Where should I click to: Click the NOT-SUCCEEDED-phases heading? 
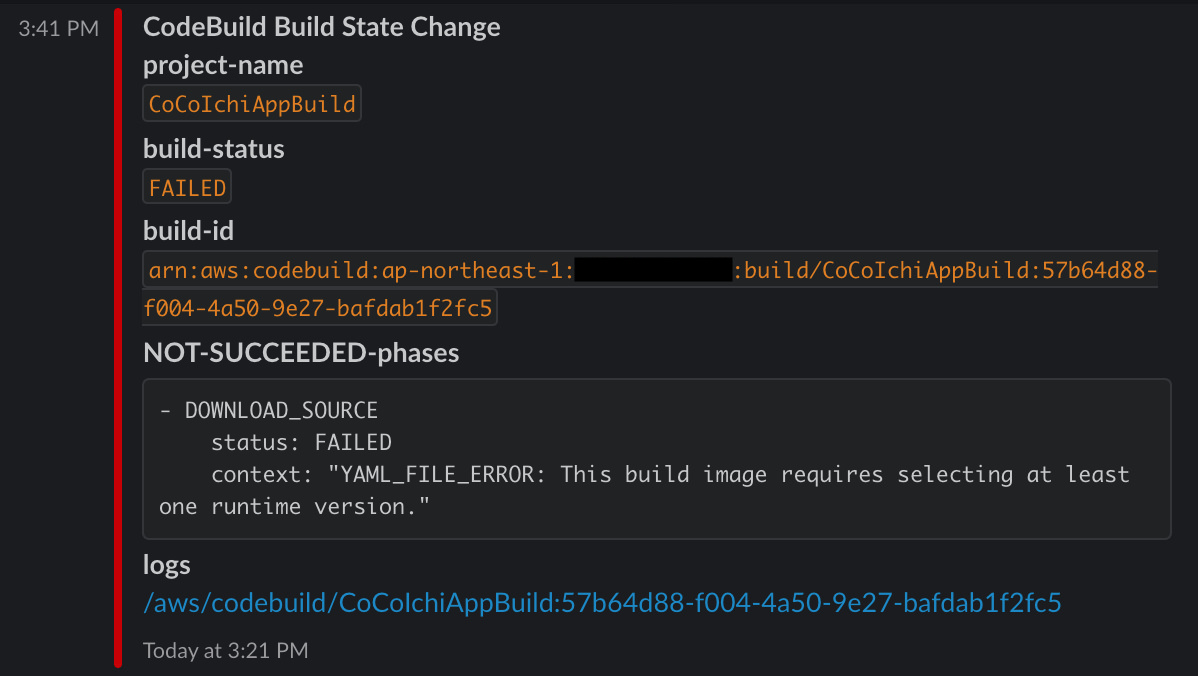(x=301, y=352)
